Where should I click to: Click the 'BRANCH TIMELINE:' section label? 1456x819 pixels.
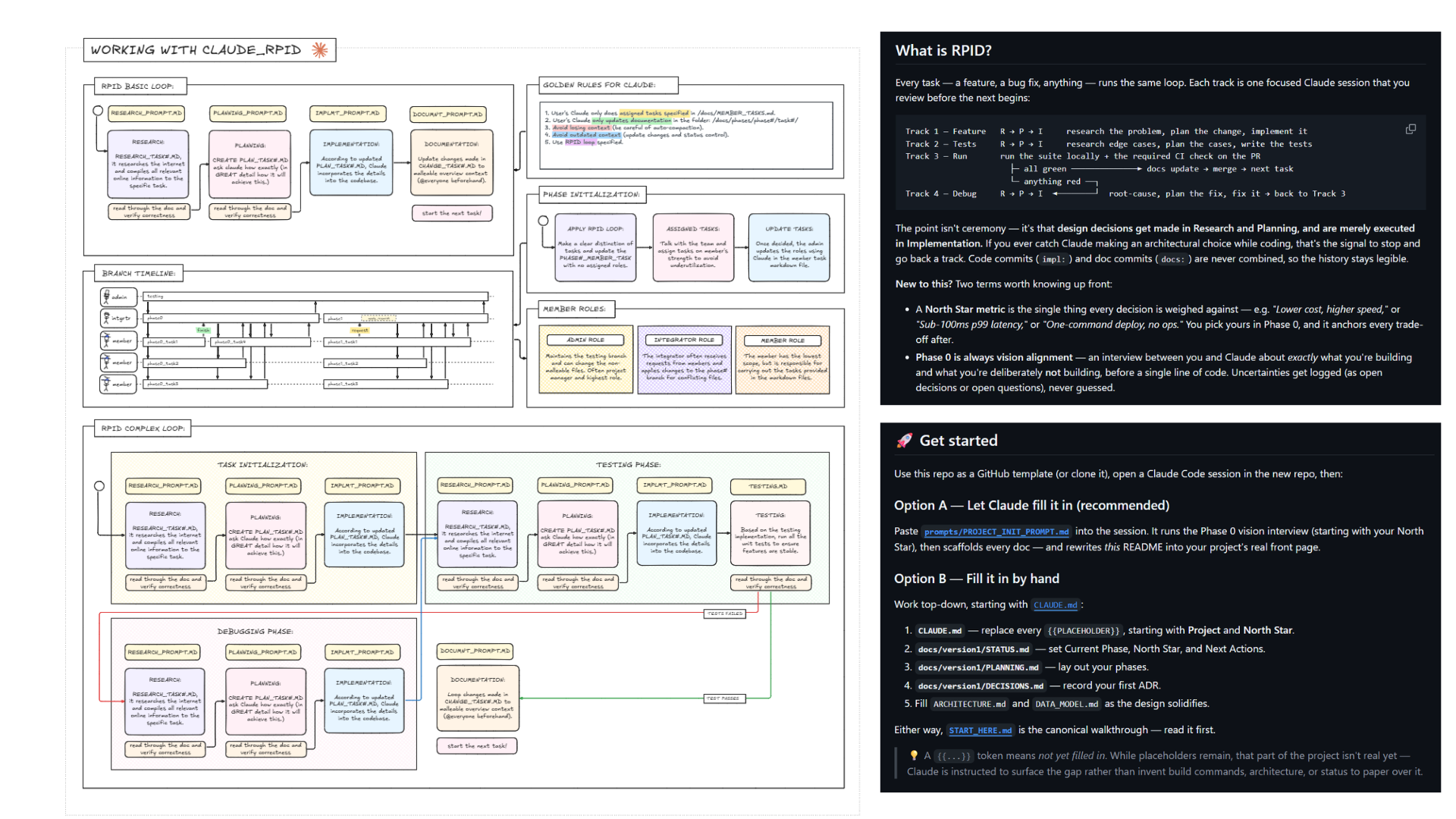[139, 273]
